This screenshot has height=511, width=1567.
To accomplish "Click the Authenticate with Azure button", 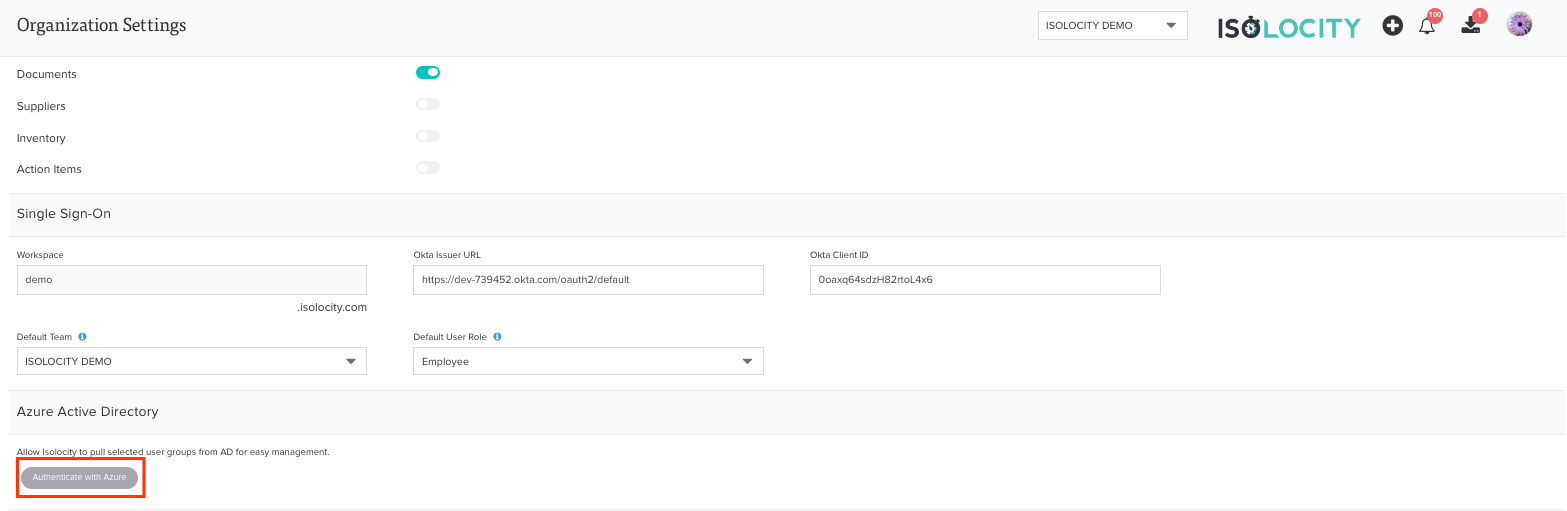I will coord(80,477).
